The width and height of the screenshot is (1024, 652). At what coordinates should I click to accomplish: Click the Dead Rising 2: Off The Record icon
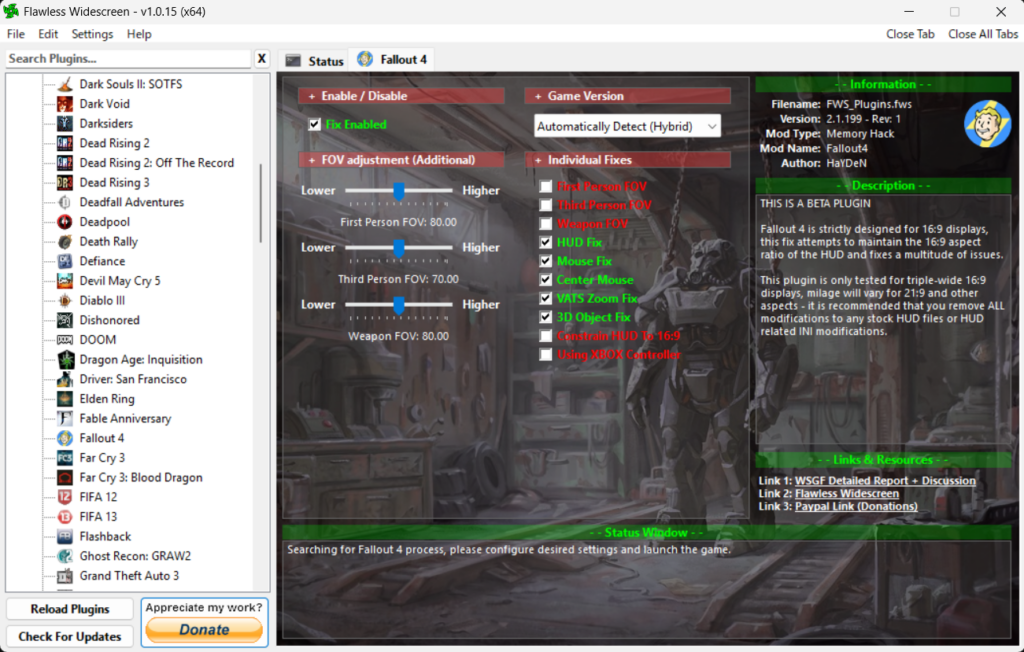pos(65,163)
